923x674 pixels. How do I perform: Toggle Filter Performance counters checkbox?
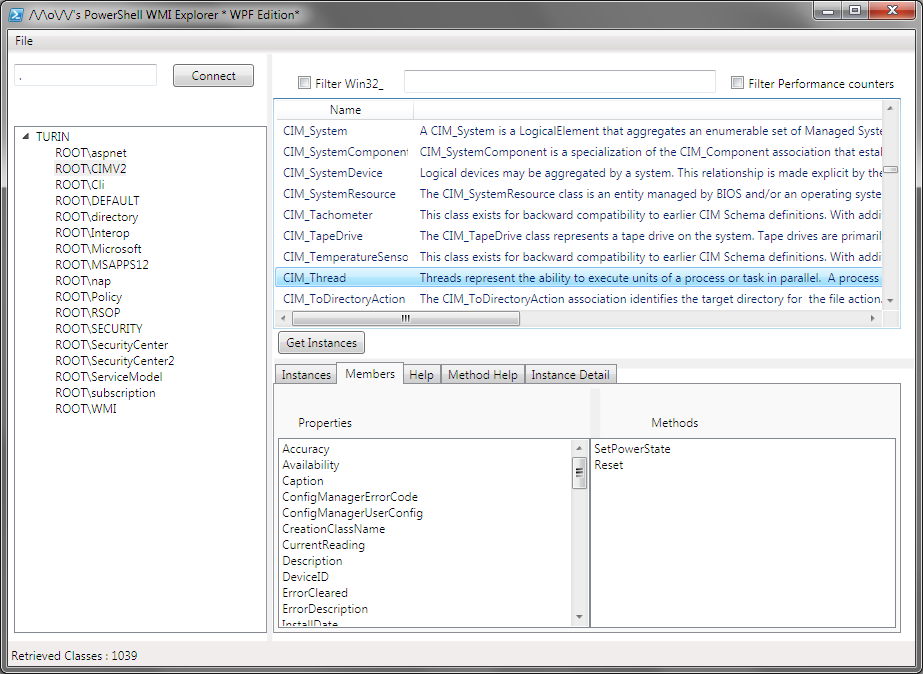tap(738, 83)
